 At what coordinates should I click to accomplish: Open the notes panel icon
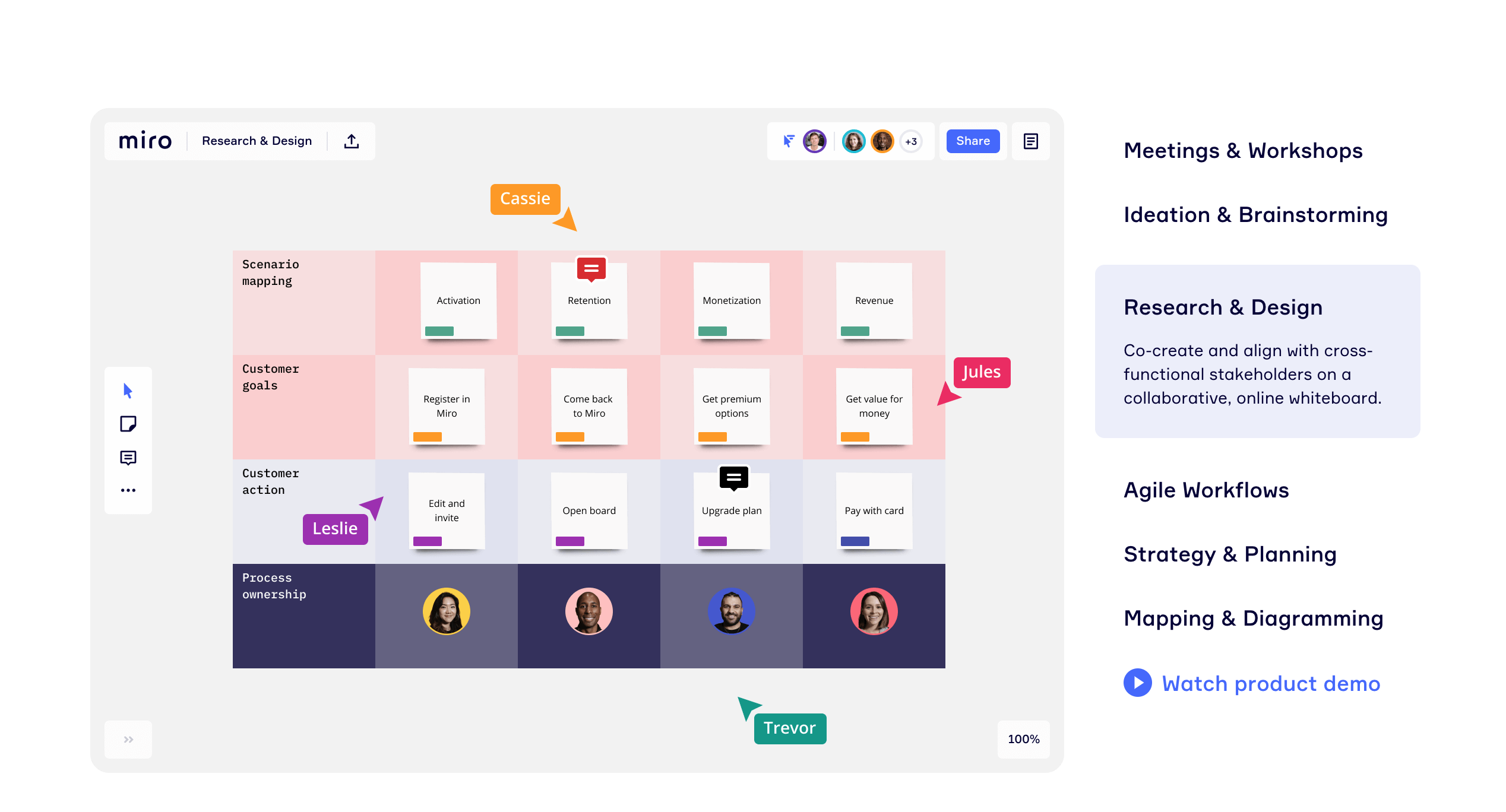[1030, 141]
